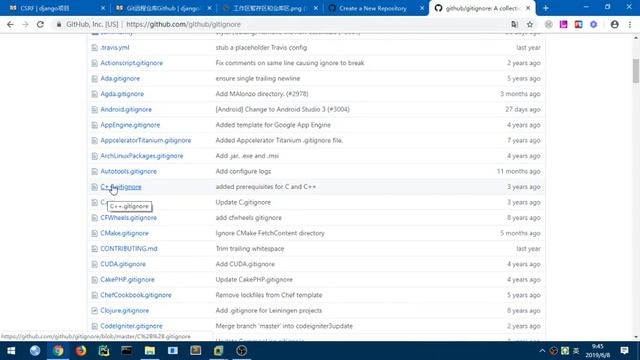Open CakePHP.gitignore file
The image size is (640, 360).
click(127, 280)
